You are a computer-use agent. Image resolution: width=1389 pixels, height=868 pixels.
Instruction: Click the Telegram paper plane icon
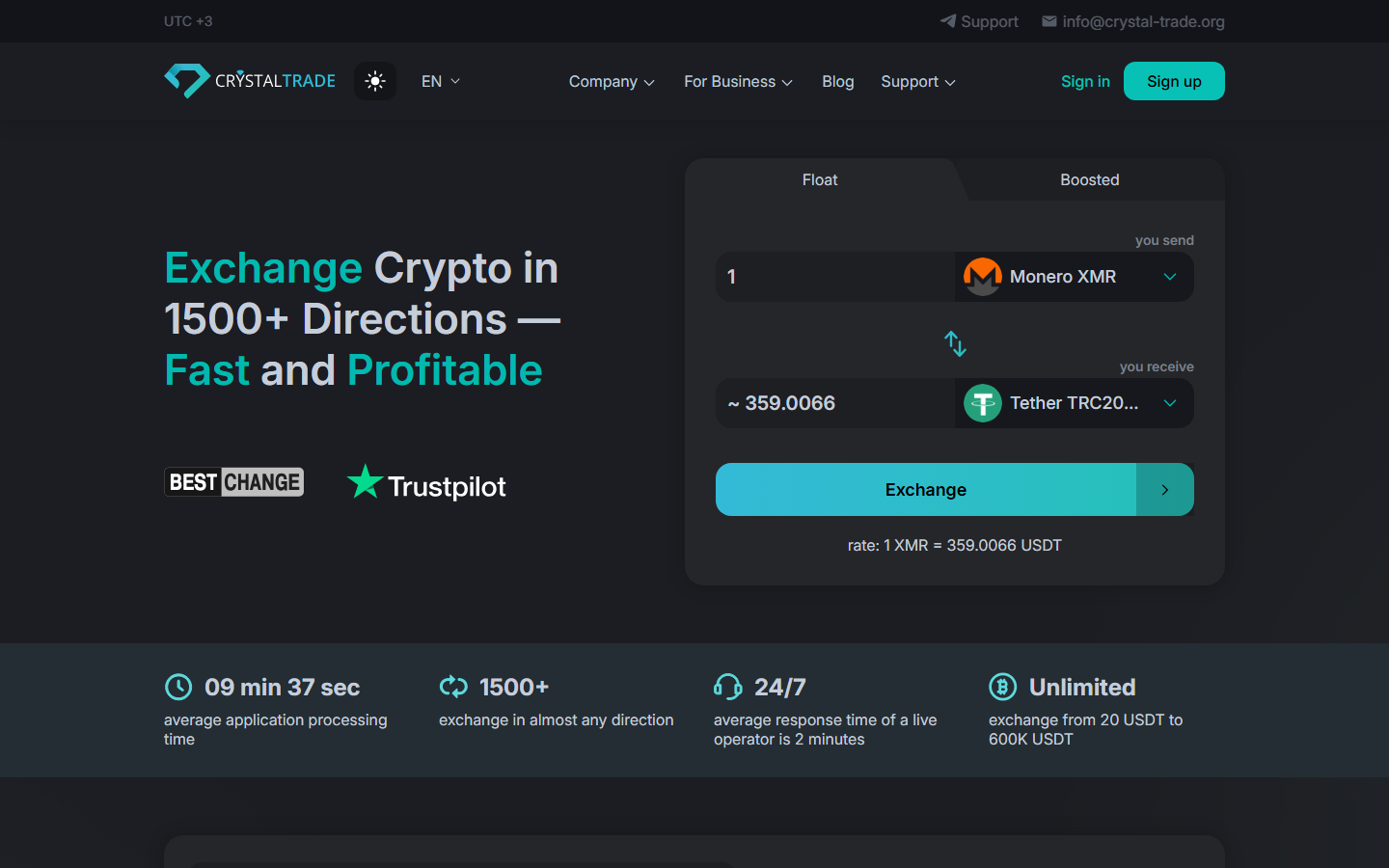[948, 21]
